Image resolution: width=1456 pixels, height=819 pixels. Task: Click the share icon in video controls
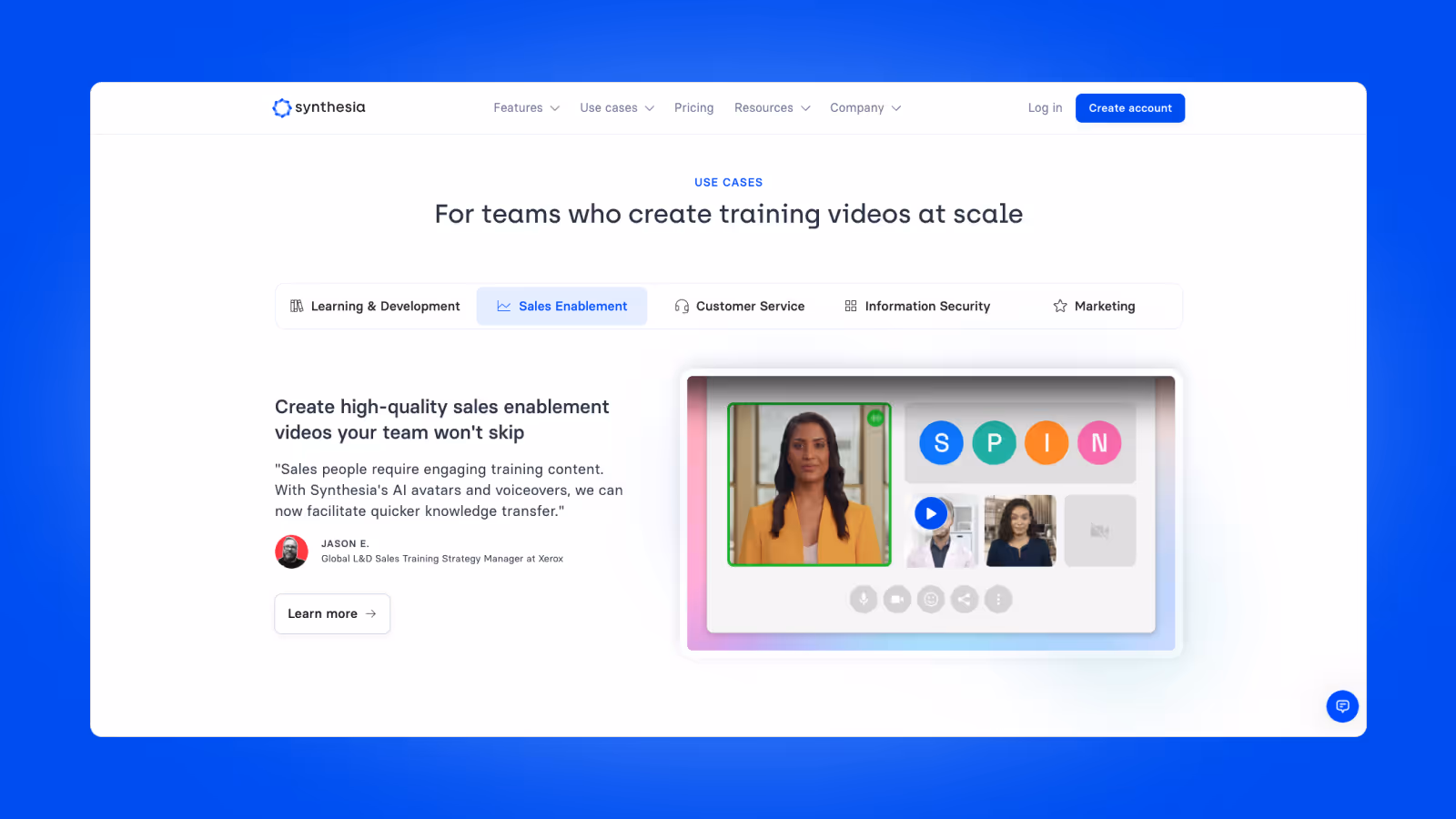click(x=965, y=599)
